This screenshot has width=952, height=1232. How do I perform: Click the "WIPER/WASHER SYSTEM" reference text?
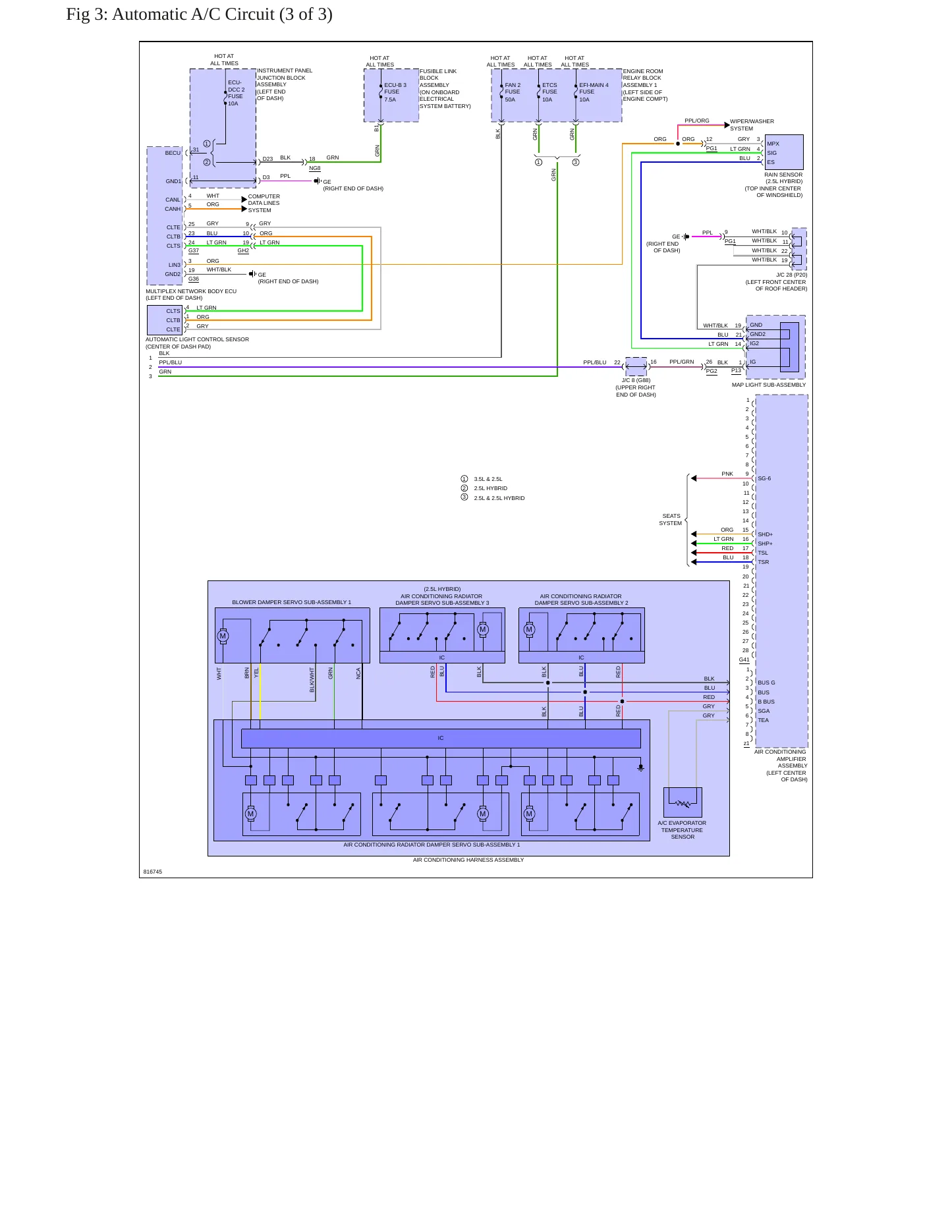point(752,125)
